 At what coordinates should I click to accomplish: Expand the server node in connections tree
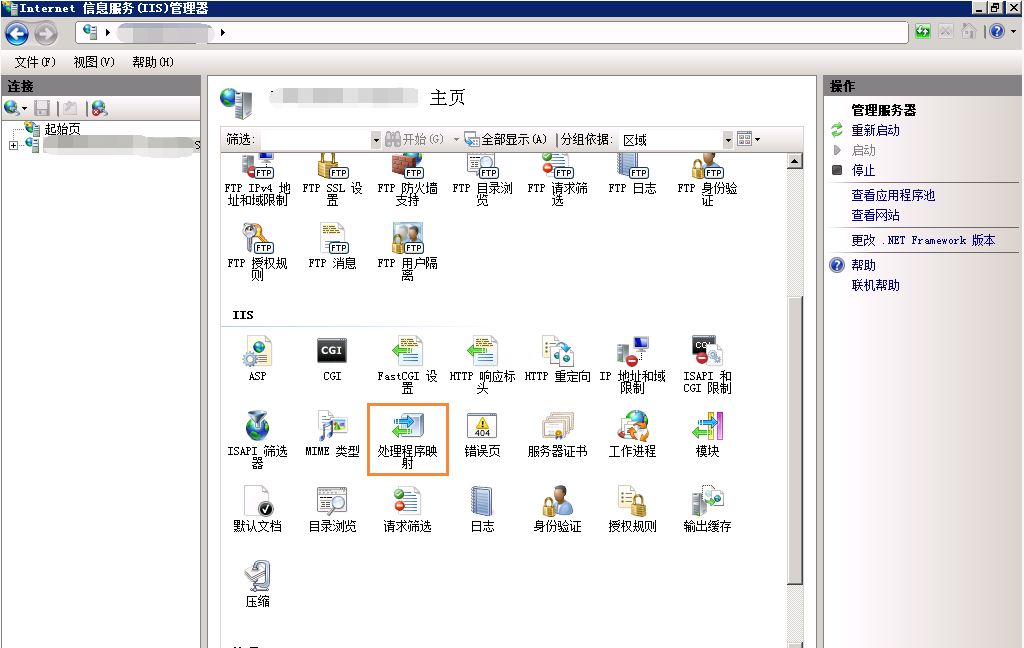[x=13, y=146]
